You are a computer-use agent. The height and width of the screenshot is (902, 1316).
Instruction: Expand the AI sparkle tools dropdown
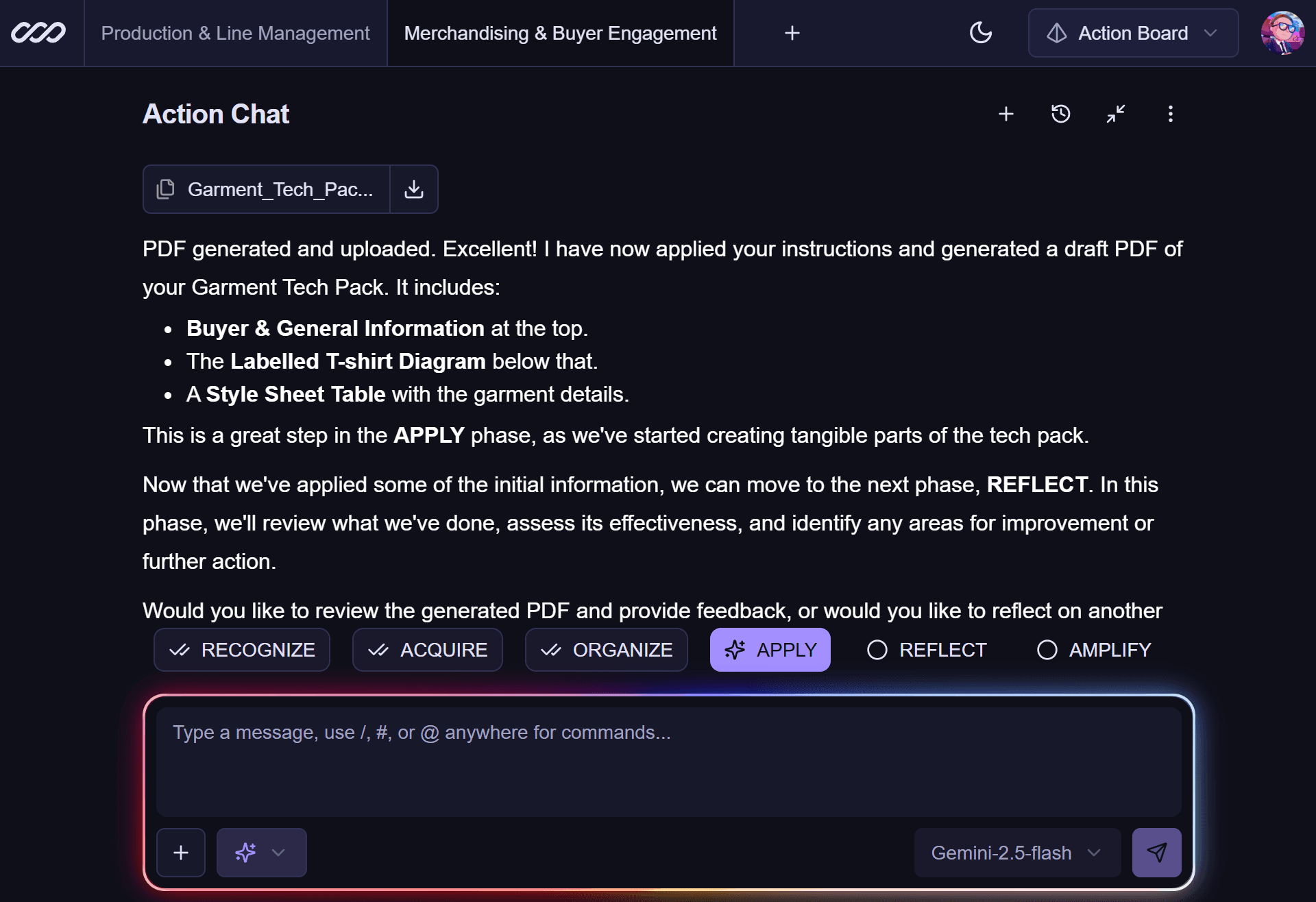[x=261, y=853]
